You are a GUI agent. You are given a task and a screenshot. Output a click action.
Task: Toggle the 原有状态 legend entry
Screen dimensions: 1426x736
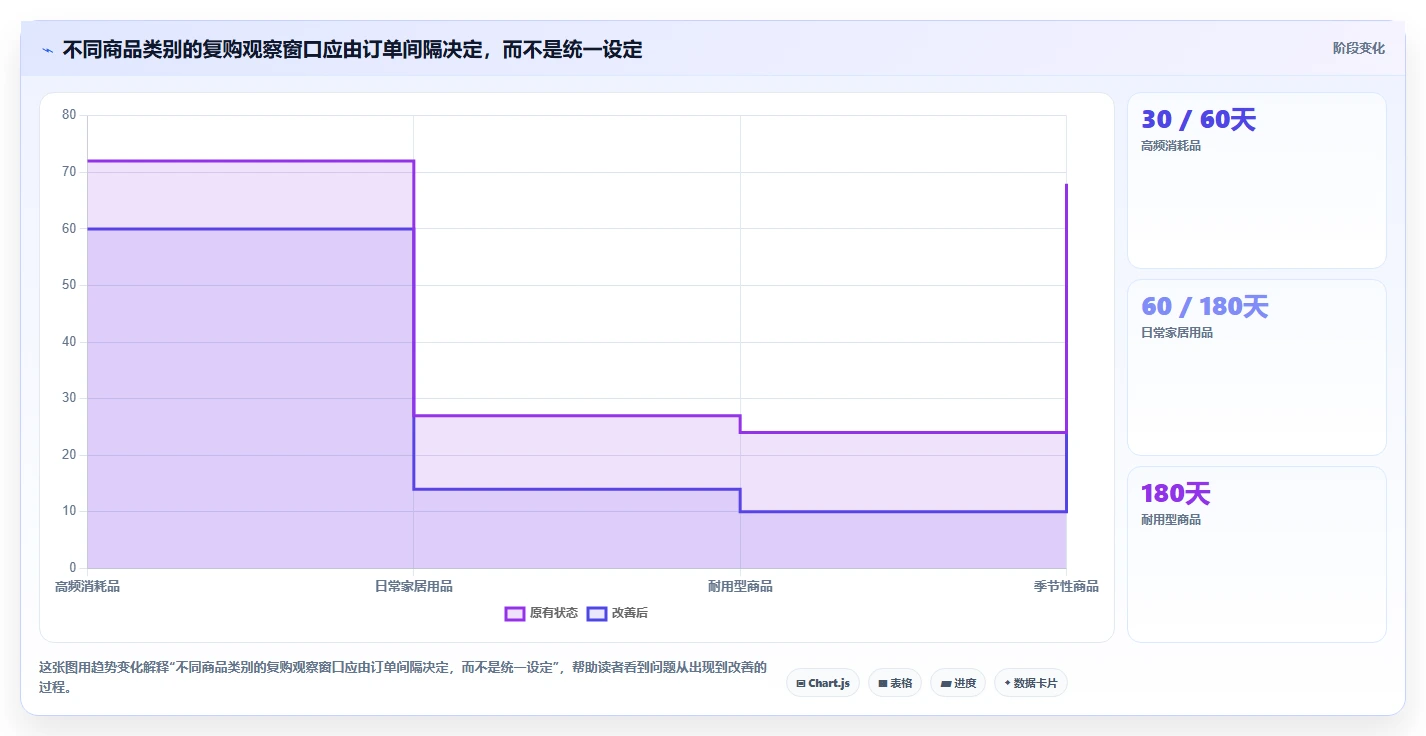click(541, 613)
